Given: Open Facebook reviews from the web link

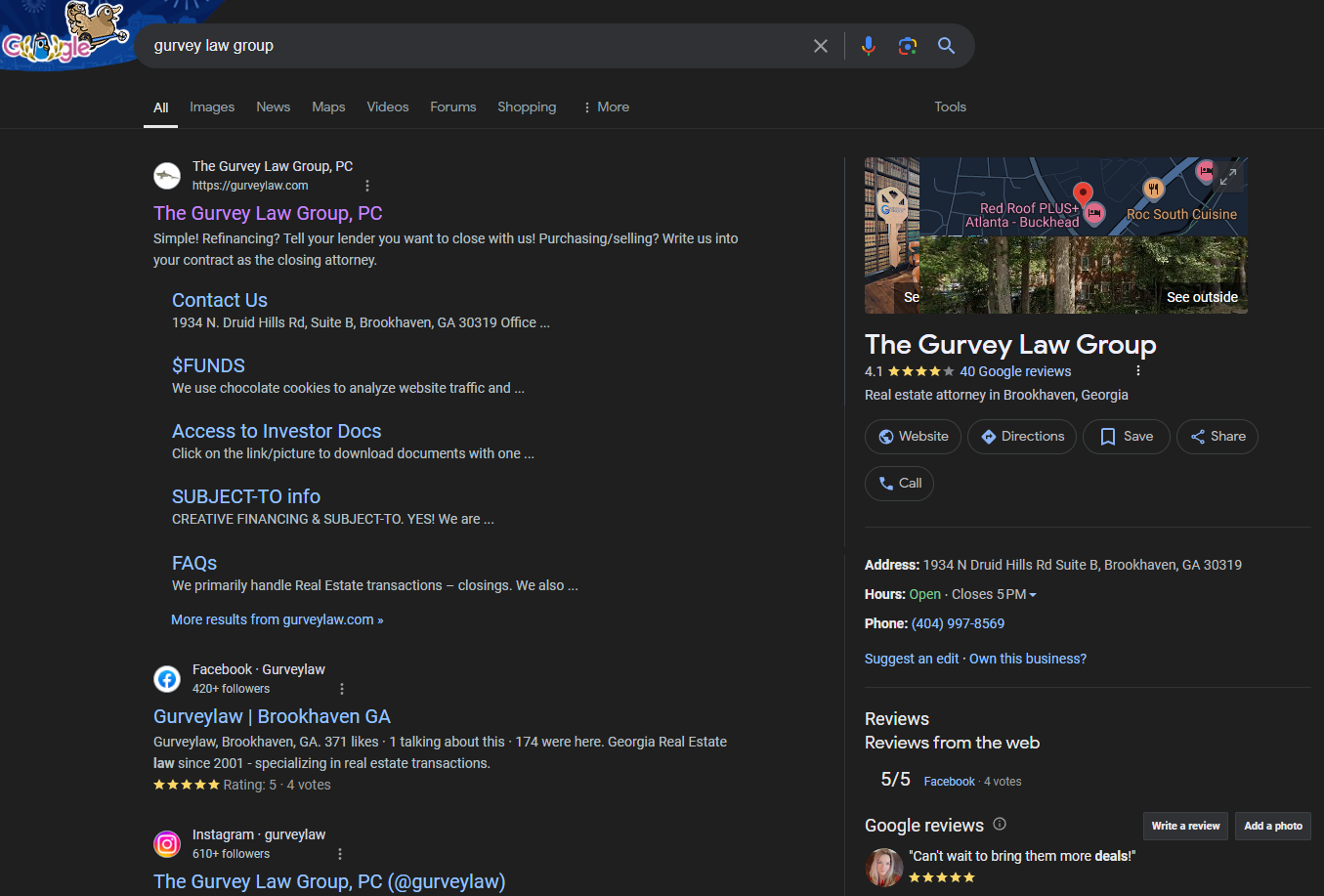Looking at the screenshot, I should click(x=950, y=782).
